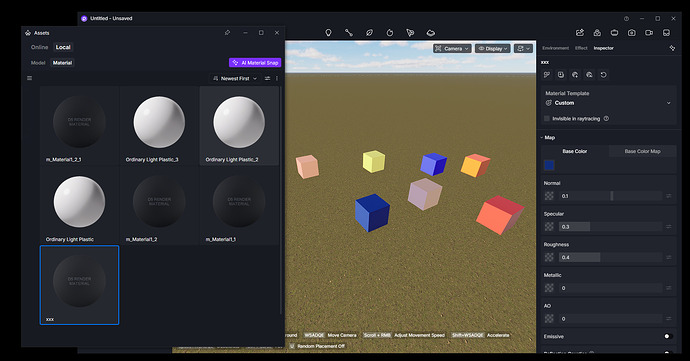Select the Model tab in Assets

point(38,63)
